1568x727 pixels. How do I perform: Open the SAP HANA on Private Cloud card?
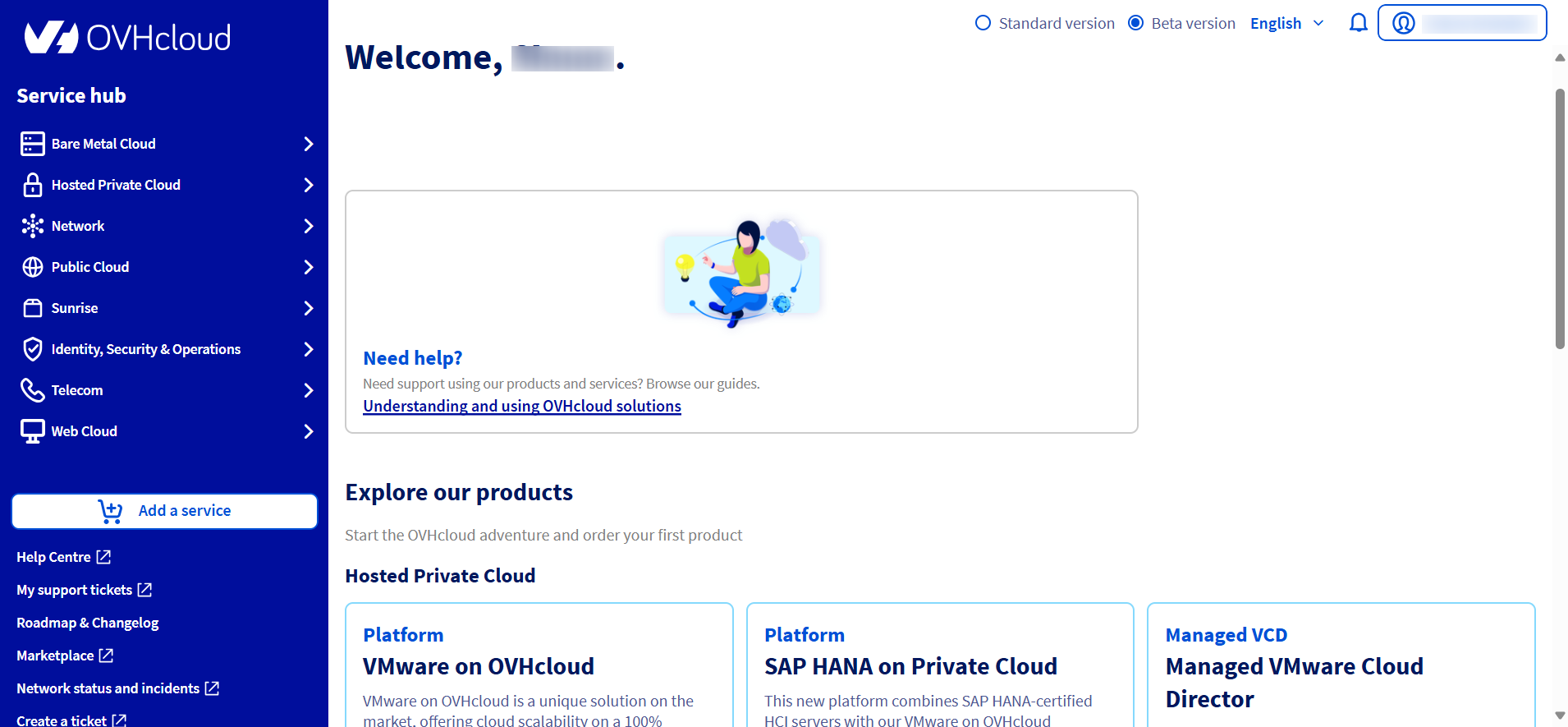(940, 665)
